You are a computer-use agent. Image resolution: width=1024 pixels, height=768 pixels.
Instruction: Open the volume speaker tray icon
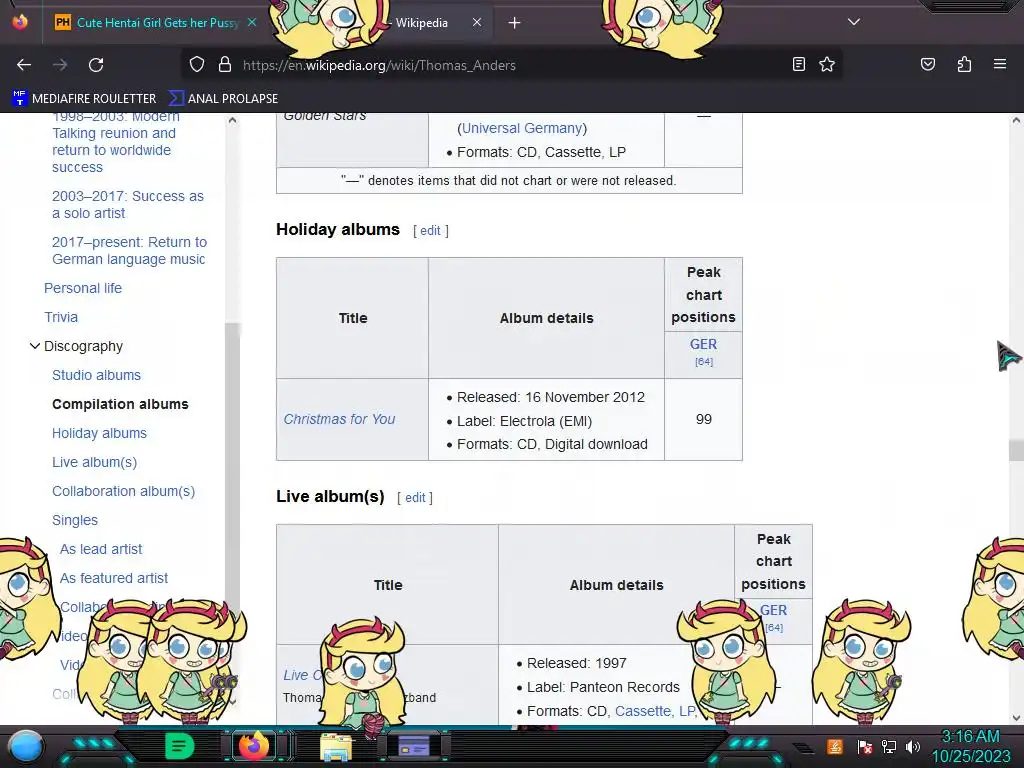pos(912,746)
